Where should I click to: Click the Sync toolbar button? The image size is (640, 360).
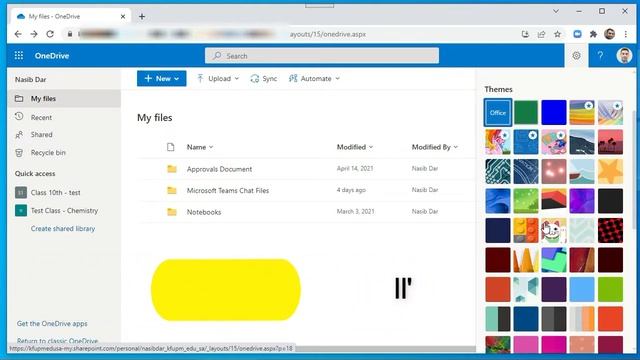point(264,78)
